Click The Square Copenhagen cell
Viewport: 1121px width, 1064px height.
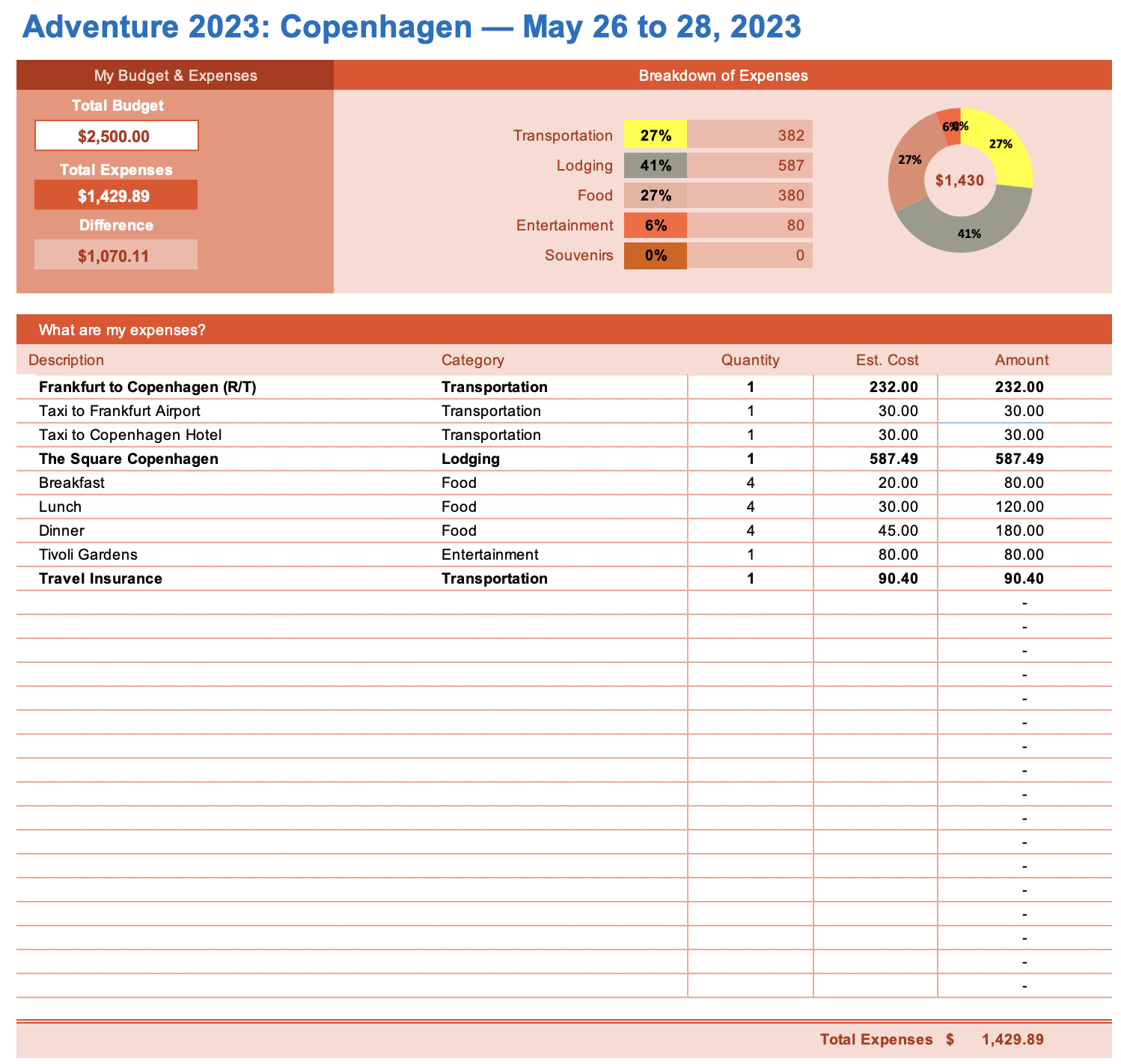(x=129, y=459)
